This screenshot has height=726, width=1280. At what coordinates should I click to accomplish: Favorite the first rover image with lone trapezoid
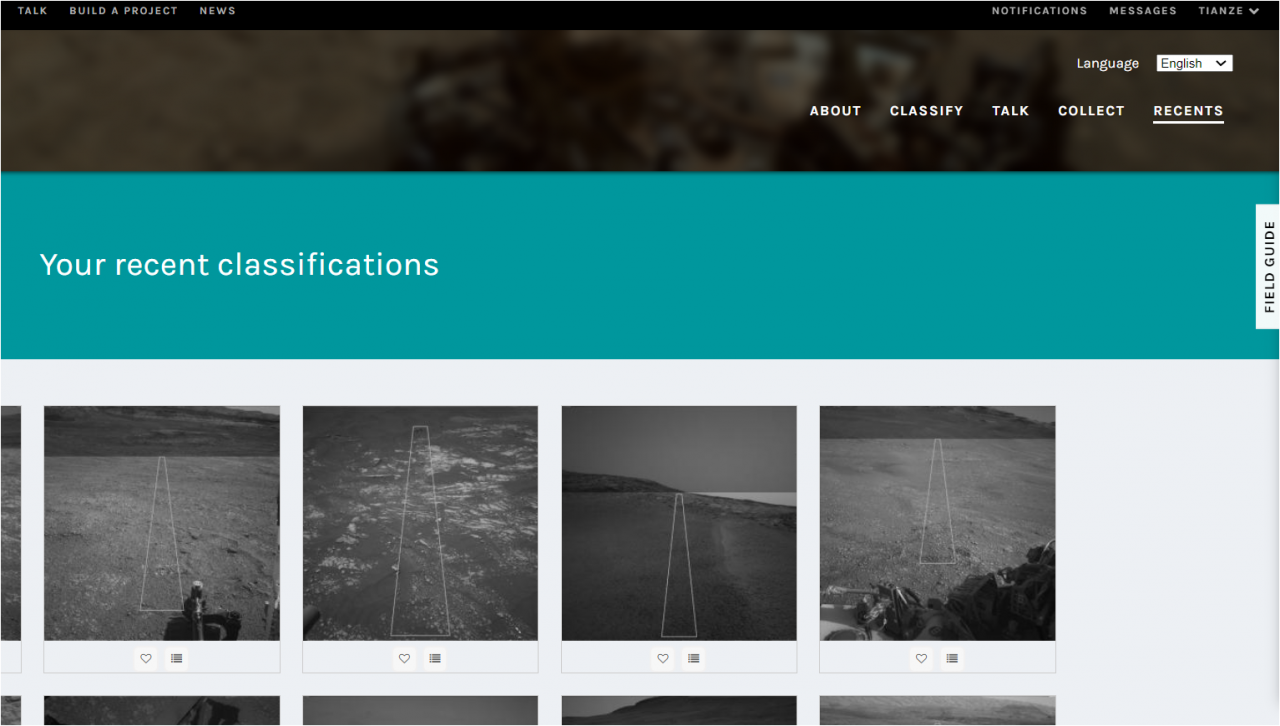(146, 658)
